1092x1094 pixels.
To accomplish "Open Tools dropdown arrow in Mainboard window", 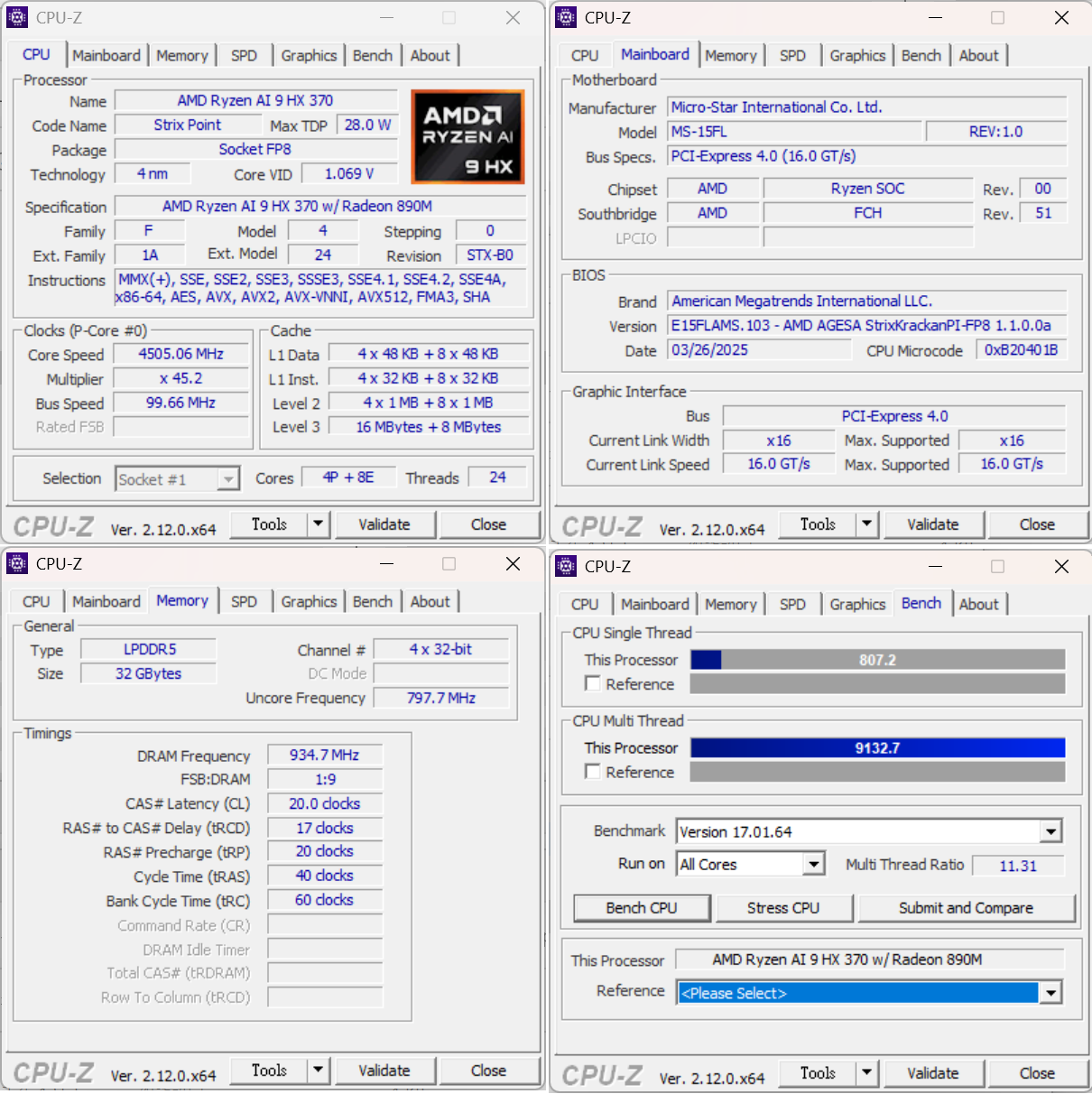I will point(866,524).
